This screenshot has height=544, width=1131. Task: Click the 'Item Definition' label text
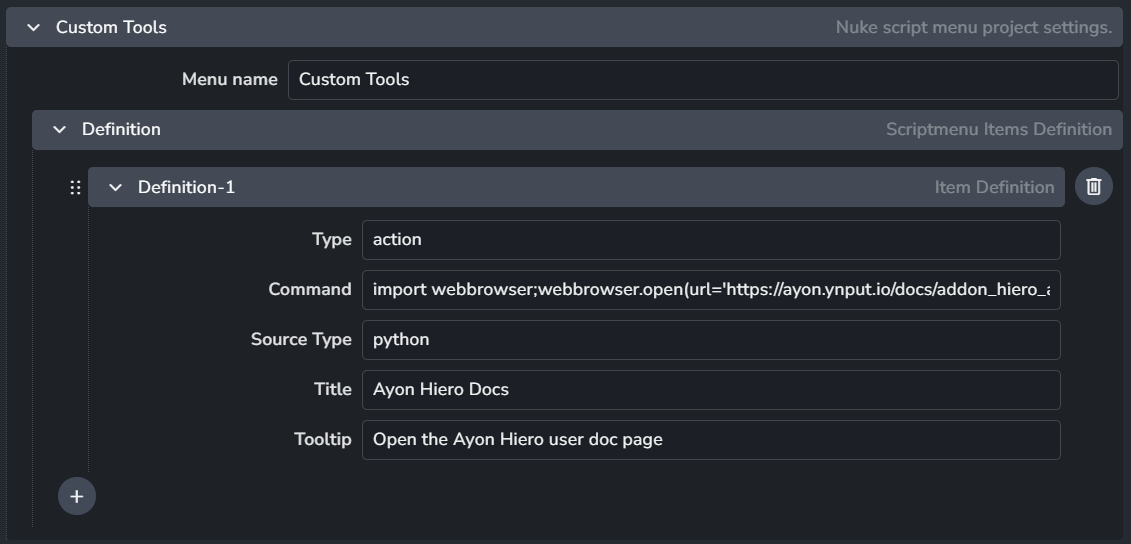pos(995,188)
